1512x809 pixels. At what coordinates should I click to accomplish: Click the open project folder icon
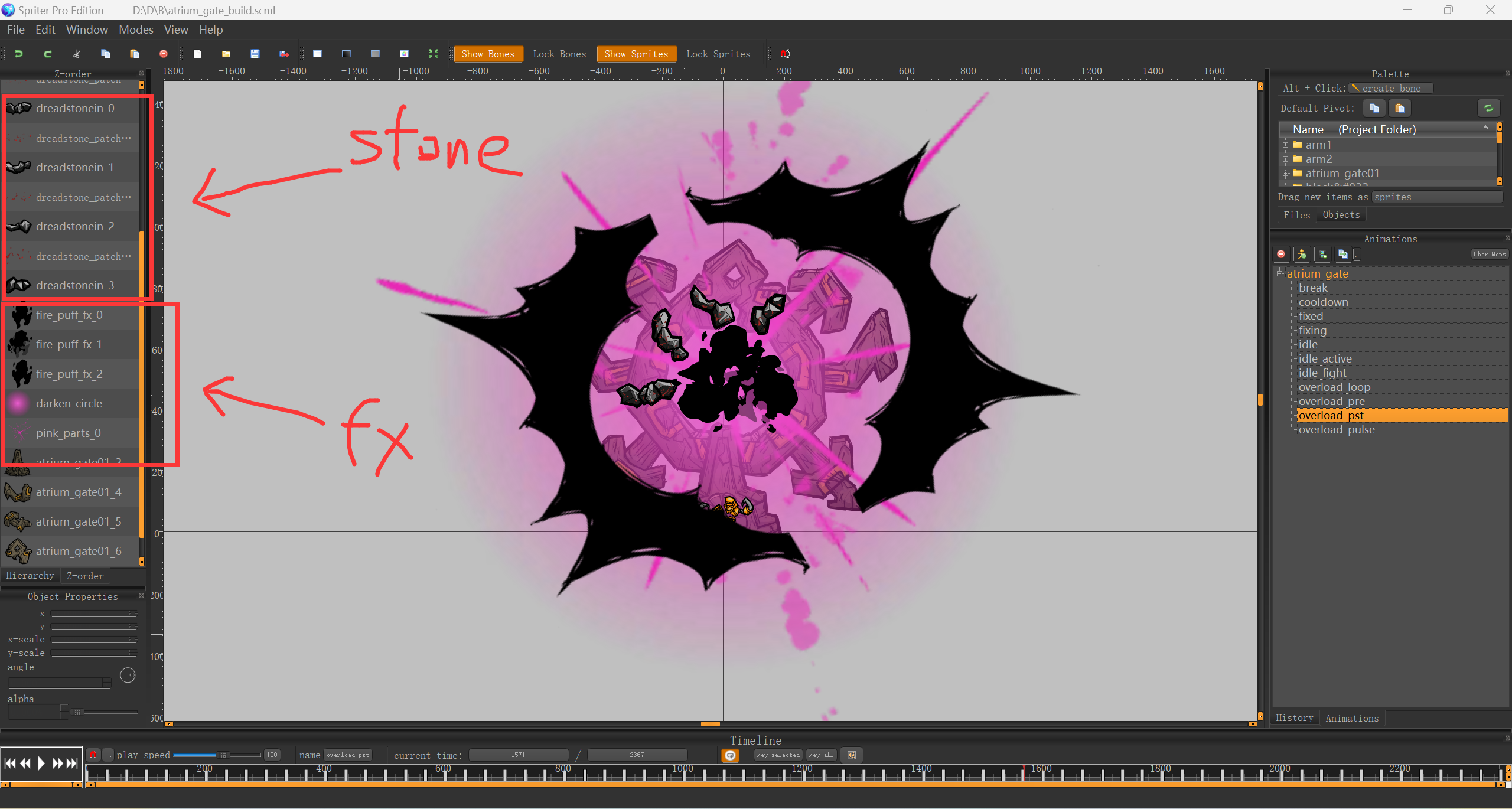pos(226,54)
